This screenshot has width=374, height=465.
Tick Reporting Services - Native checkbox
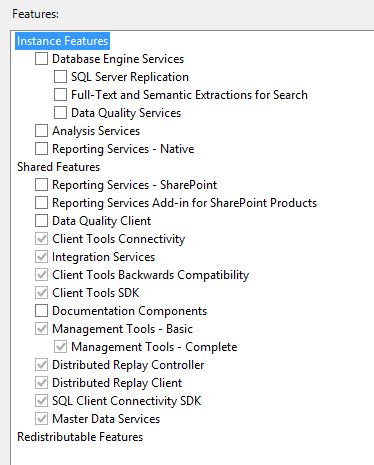[x=41, y=149]
